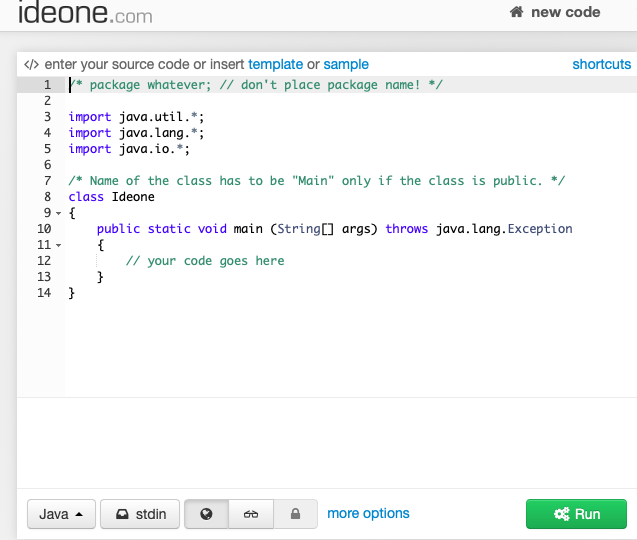The width and height of the screenshot is (637, 540).
Task: Click line number 1 in the gutter
Action: coord(44,85)
